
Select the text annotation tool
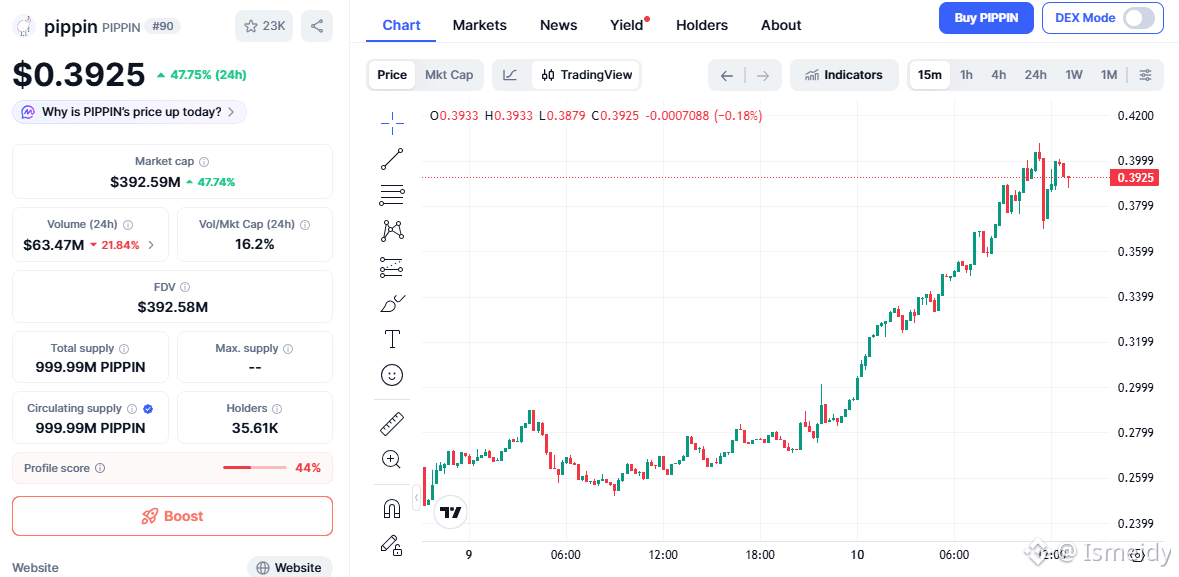tap(392, 340)
